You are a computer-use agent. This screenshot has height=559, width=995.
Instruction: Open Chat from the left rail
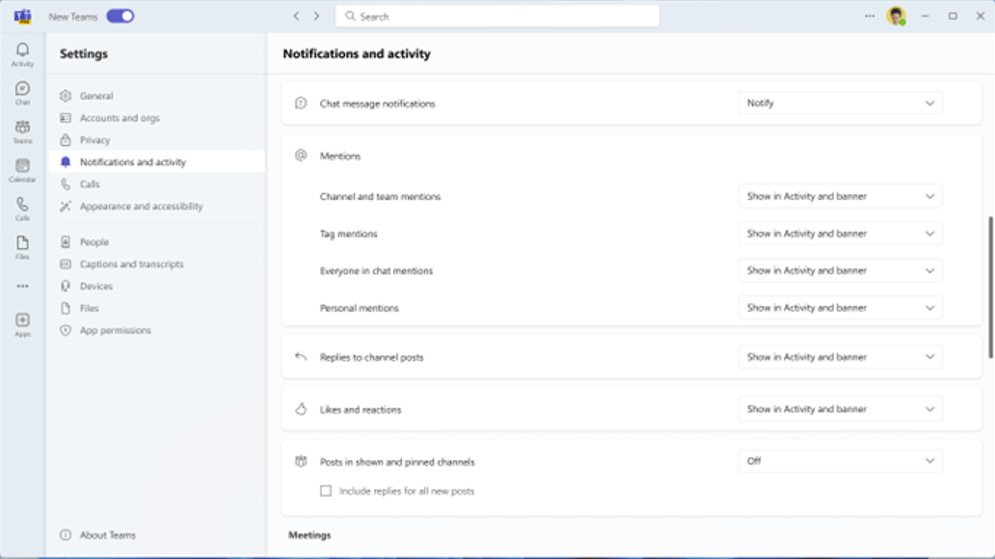point(22,91)
